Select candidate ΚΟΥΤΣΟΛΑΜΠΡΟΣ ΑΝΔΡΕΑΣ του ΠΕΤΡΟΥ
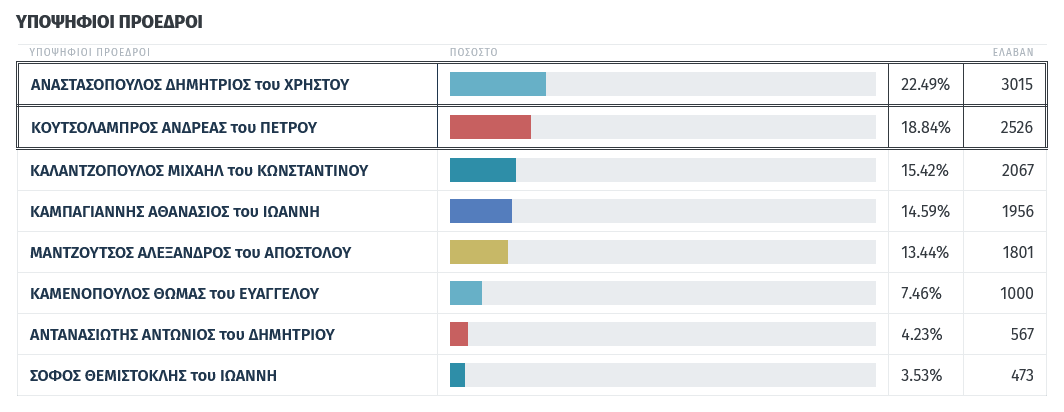This screenshot has width=1064, height=412. tap(174, 128)
